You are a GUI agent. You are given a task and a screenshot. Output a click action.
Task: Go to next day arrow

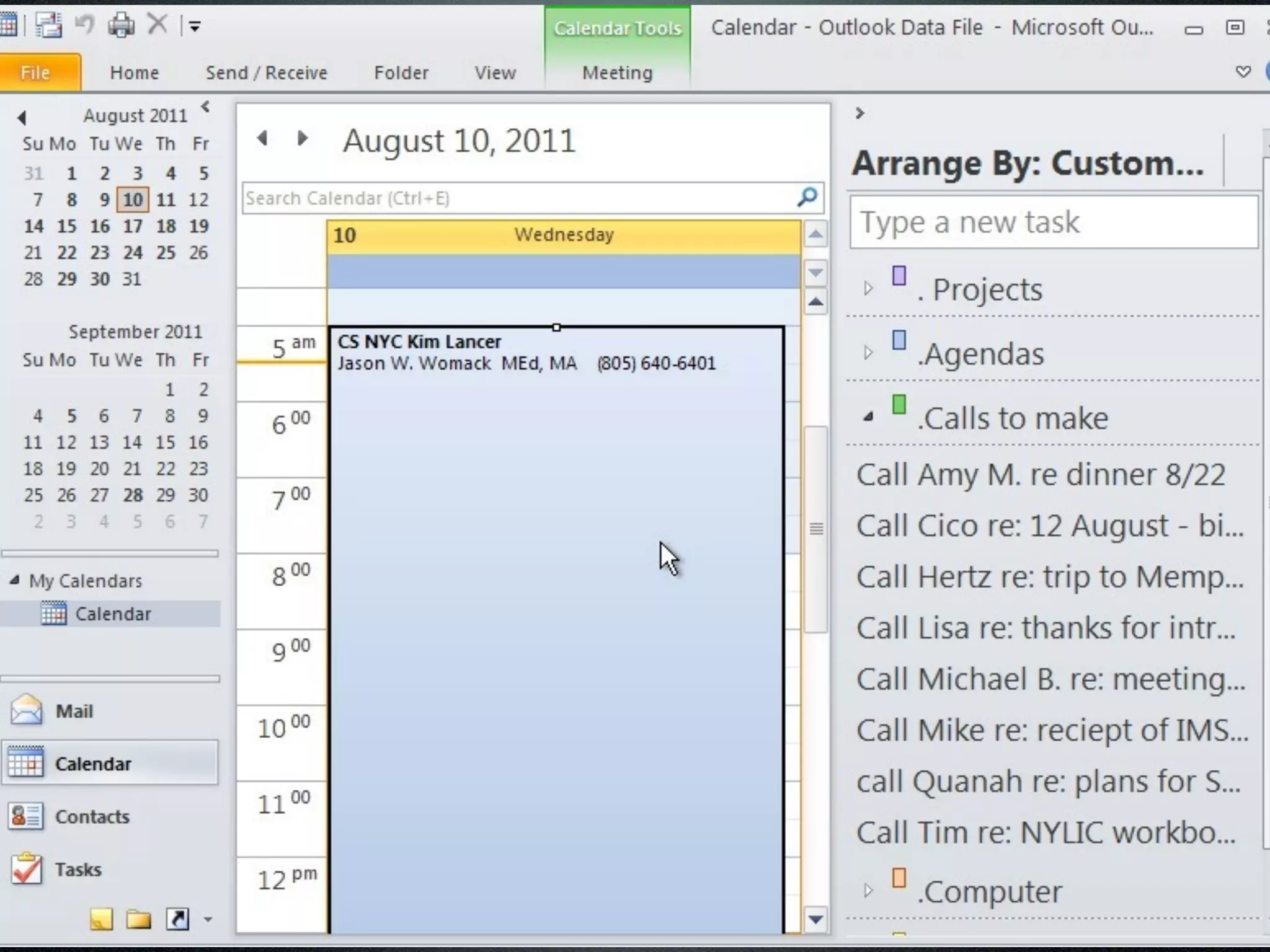pyautogui.click(x=302, y=138)
